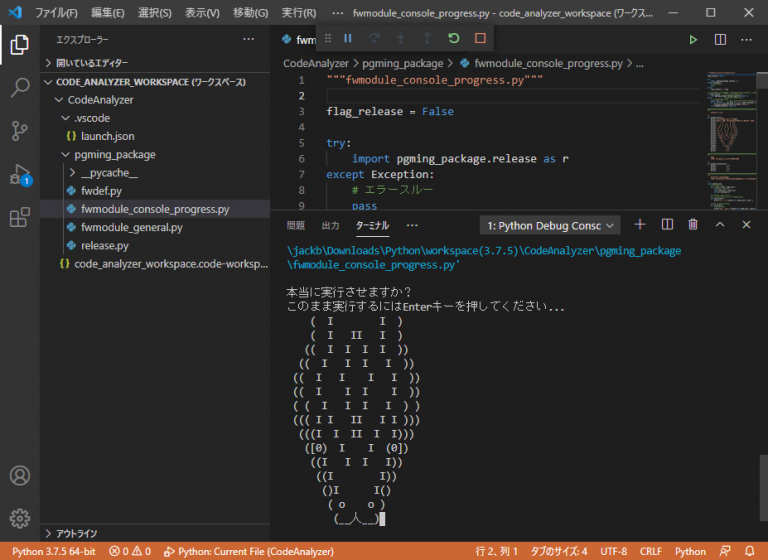Maximize the panel size with up chevron
Image resolution: width=768 pixels, height=560 pixels.
pyautogui.click(x=719, y=225)
